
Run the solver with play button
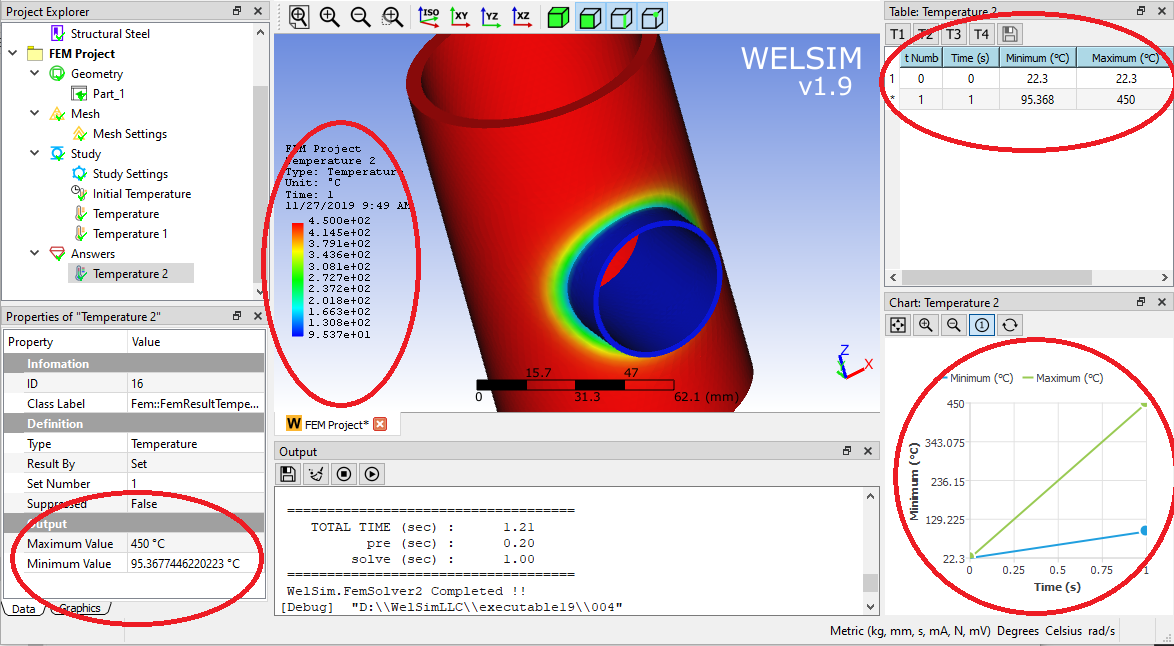tap(372, 474)
